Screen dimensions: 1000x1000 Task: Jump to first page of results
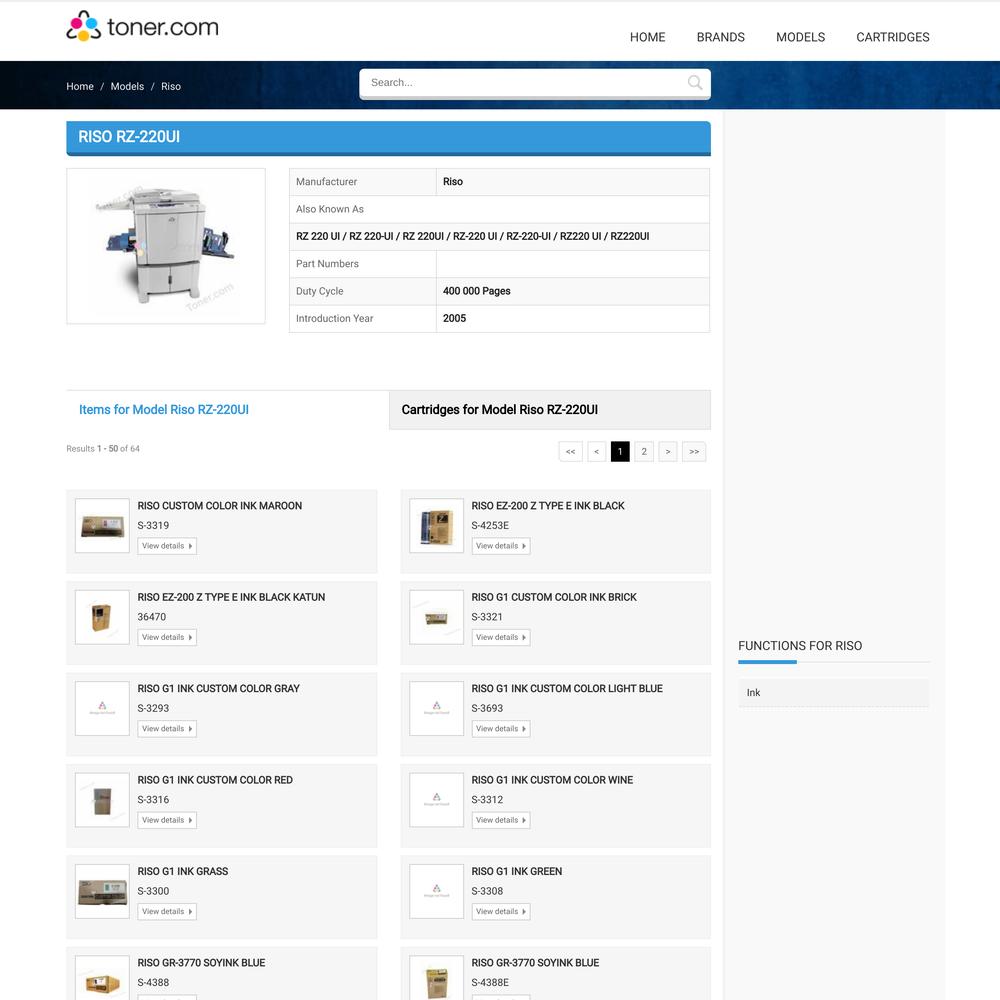point(571,452)
